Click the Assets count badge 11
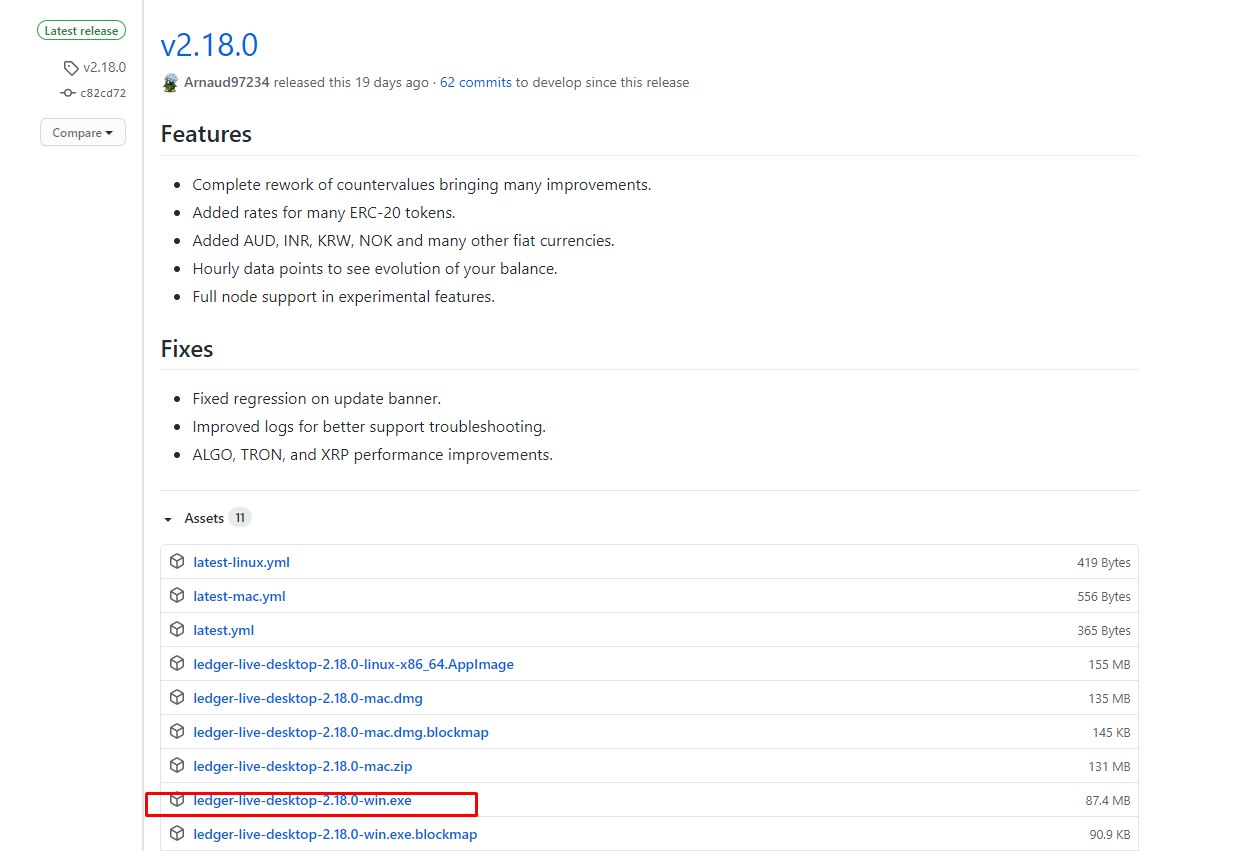Screen dimensions: 1253x851 (239, 518)
